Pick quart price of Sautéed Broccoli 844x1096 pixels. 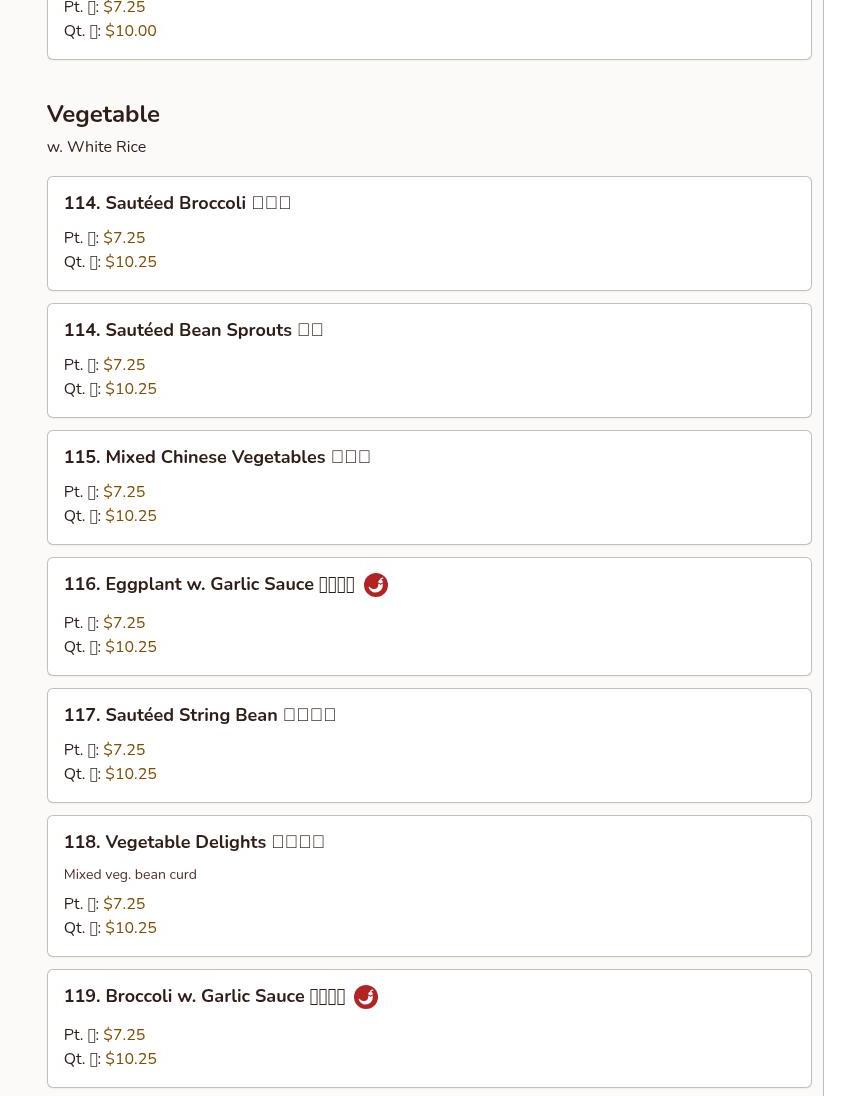131,262
